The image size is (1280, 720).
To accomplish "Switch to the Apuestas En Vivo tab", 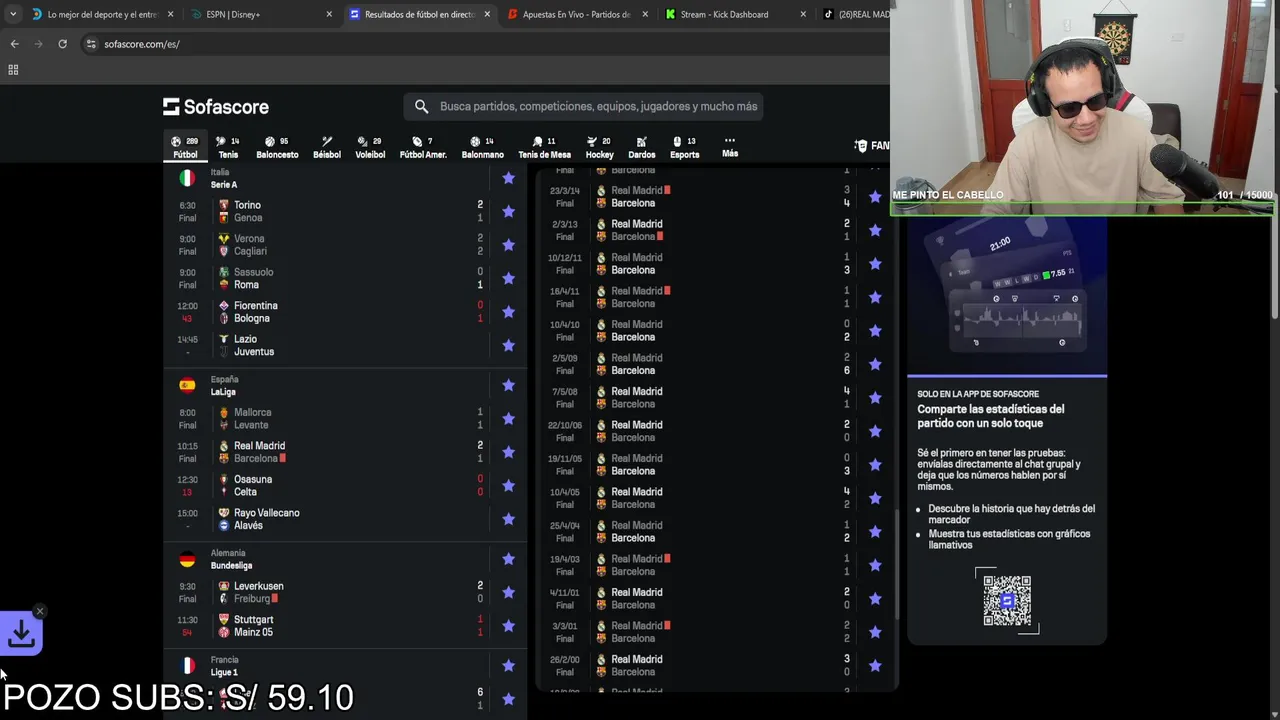I will pyautogui.click(x=575, y=14).
